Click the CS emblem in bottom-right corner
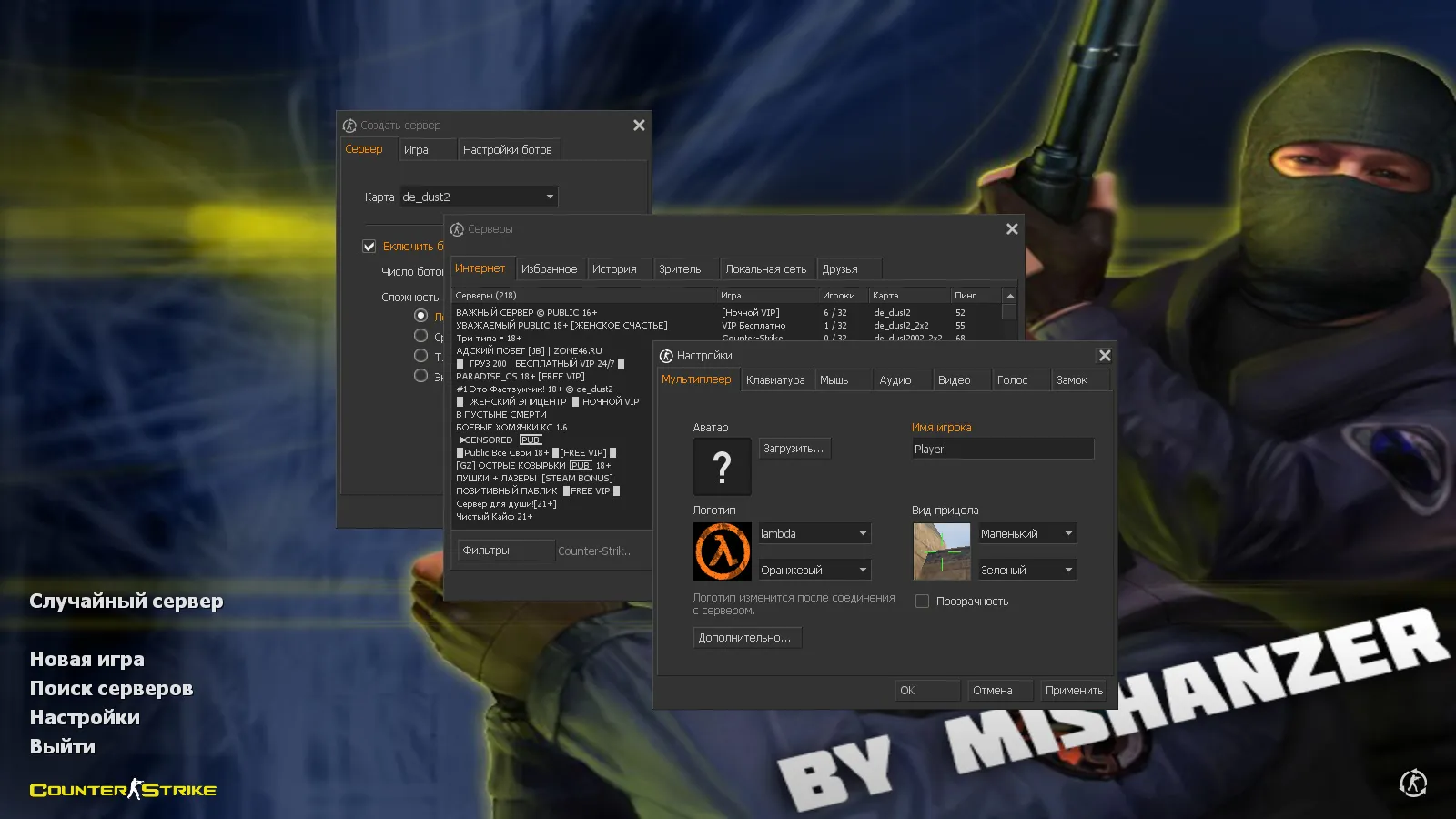Screen dimensions: 1456x819 pyautogui.click(x=1412, y=783)
